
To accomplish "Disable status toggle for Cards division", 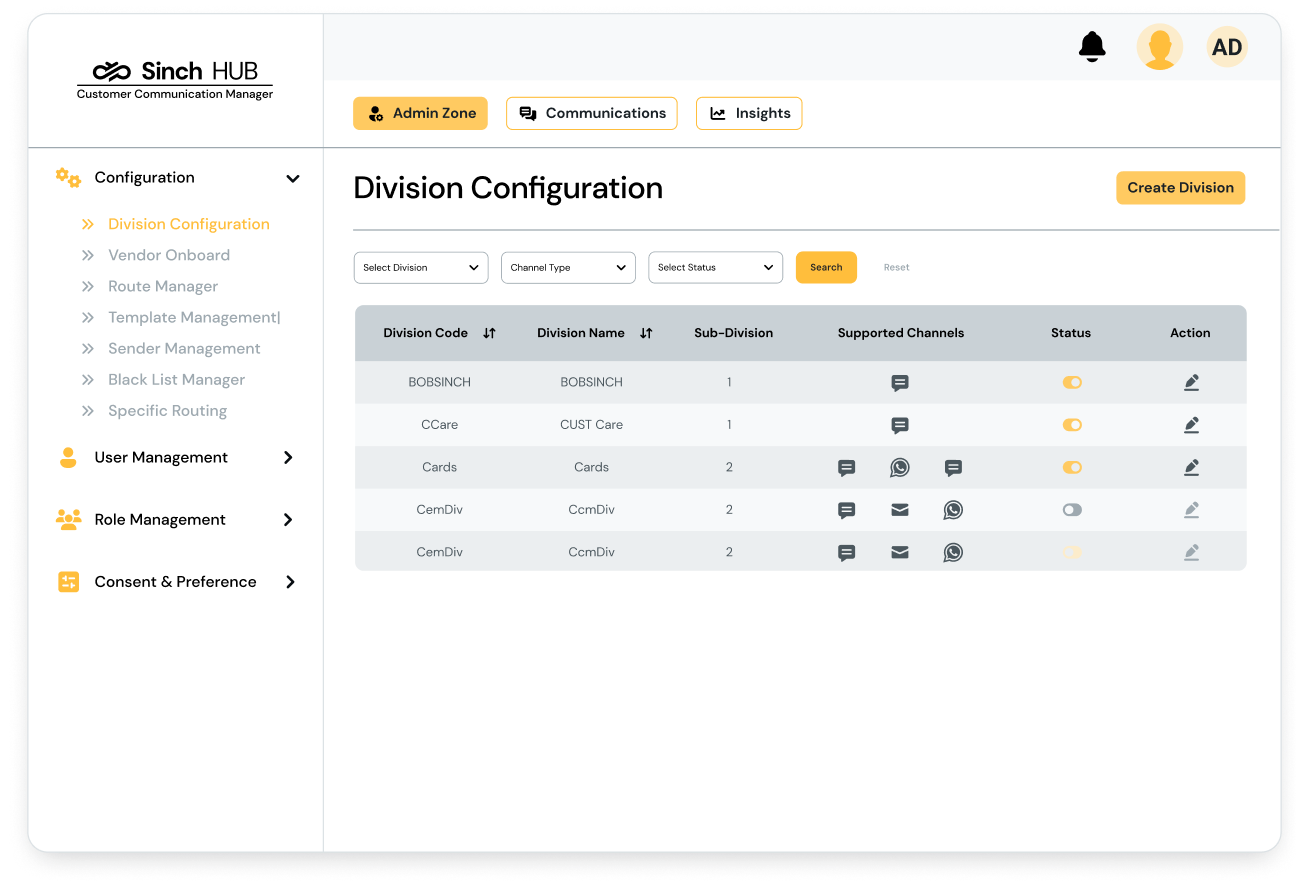I will (1072, 467).
